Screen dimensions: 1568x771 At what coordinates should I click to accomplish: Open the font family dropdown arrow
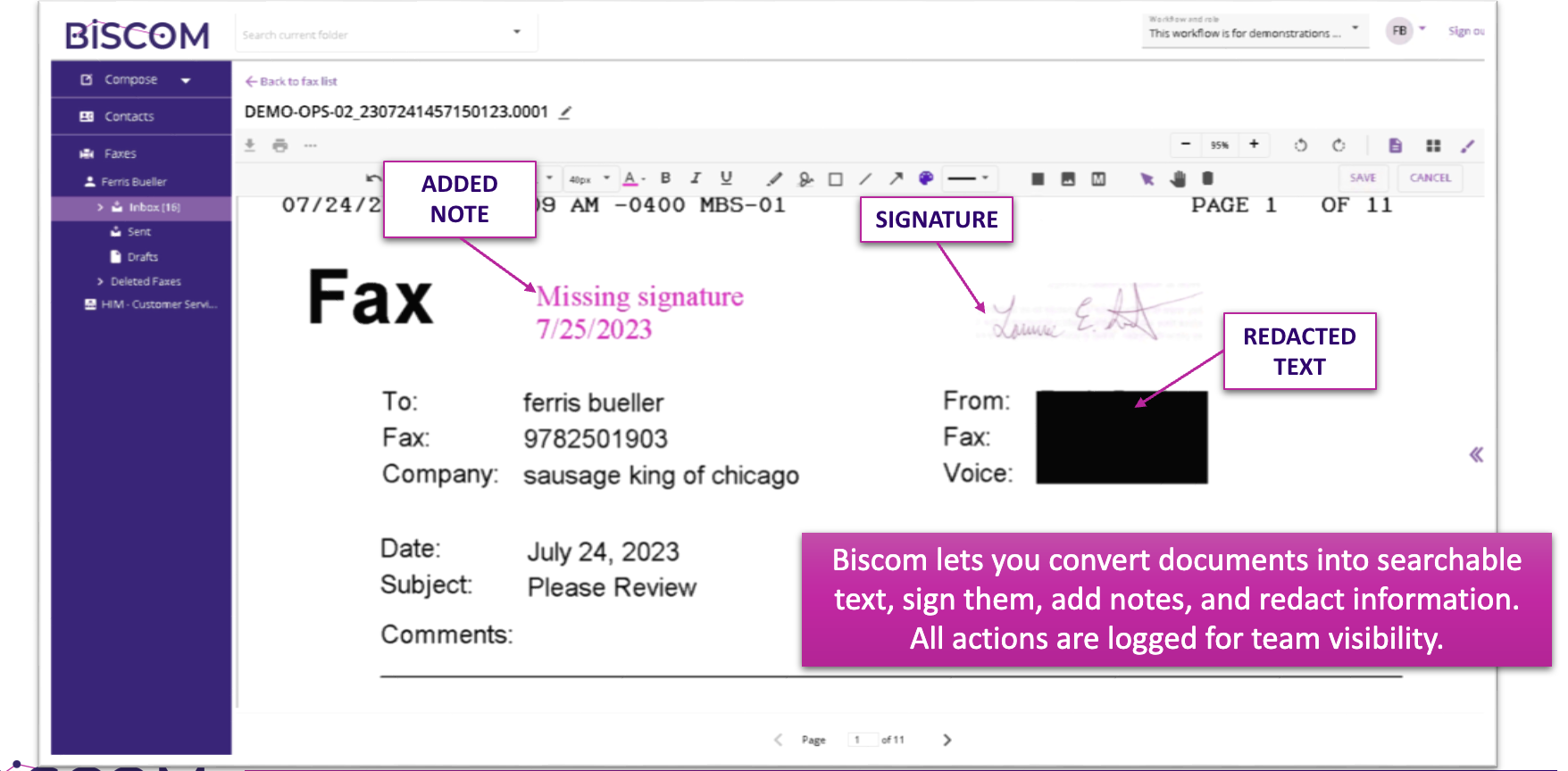549,178
